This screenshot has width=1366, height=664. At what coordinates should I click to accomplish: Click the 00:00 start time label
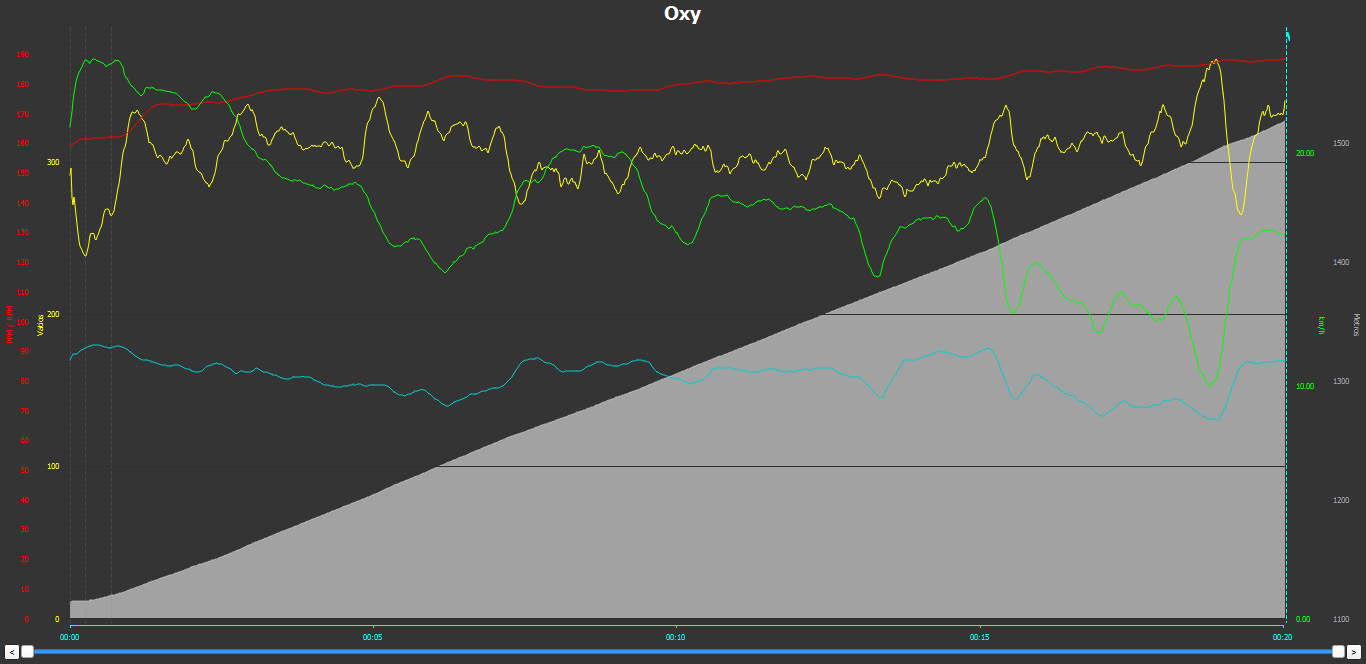pyautogui.click(x=69, y=636)
